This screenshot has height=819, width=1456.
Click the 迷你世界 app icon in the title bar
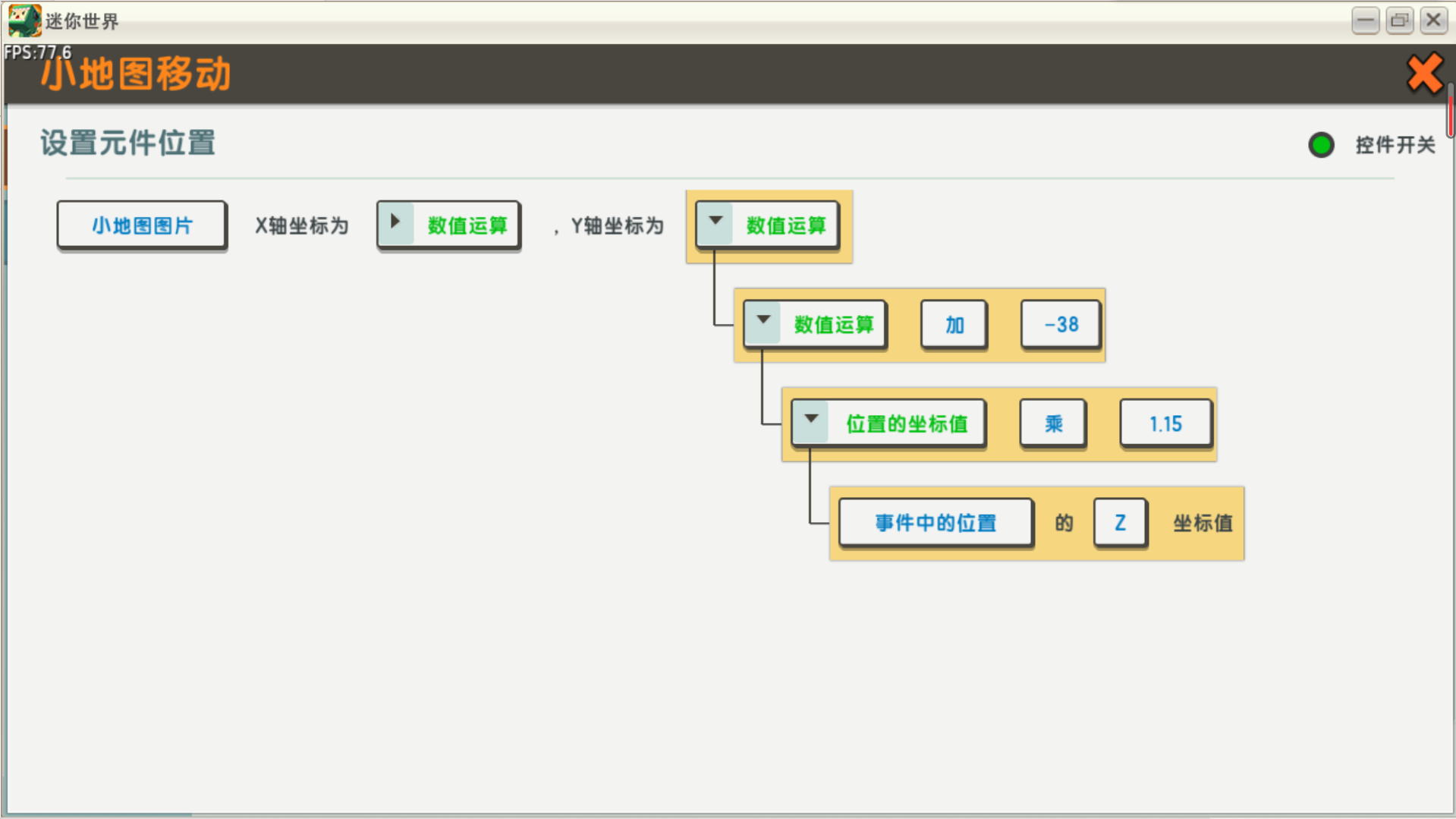[24, 20]
